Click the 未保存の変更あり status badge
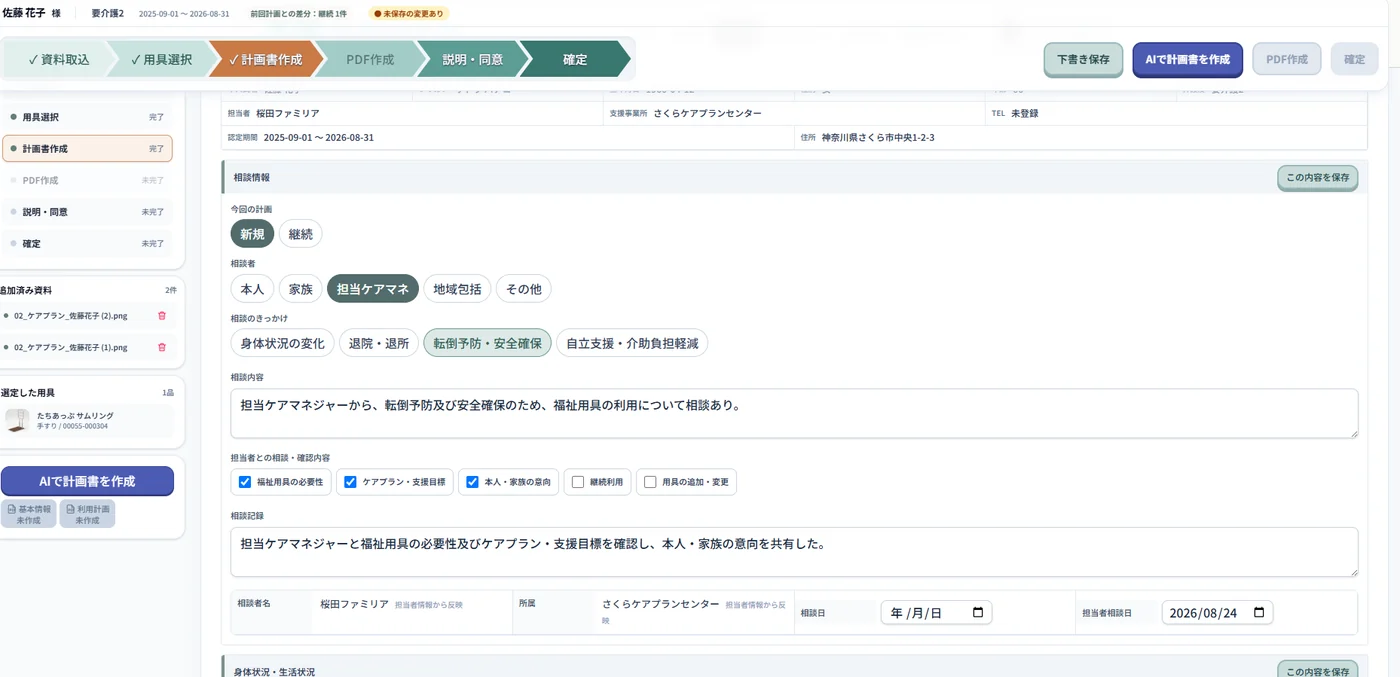The height and width of the screenshot is (677, 1400). click(409, 14)
